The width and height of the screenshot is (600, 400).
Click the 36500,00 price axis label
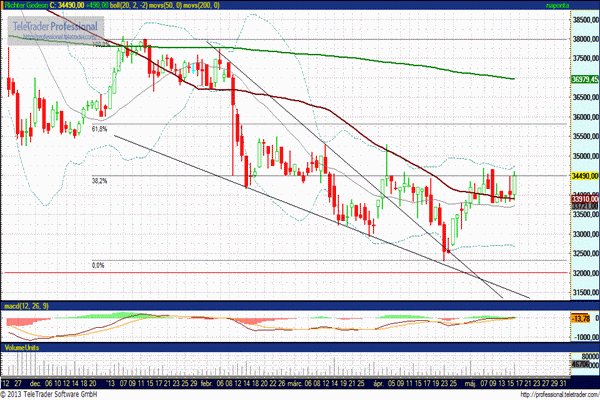click(x=586, y=97)
